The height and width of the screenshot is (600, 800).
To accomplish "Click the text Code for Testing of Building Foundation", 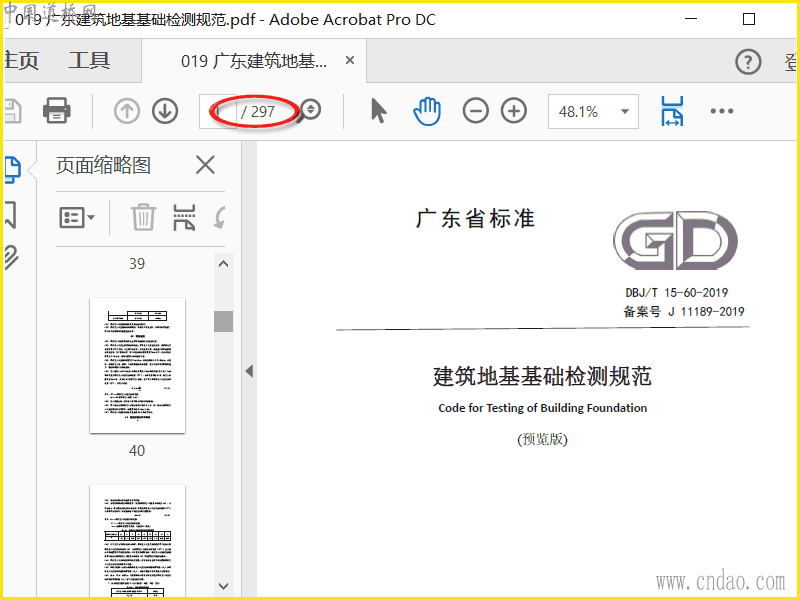I will click(542, 408).
